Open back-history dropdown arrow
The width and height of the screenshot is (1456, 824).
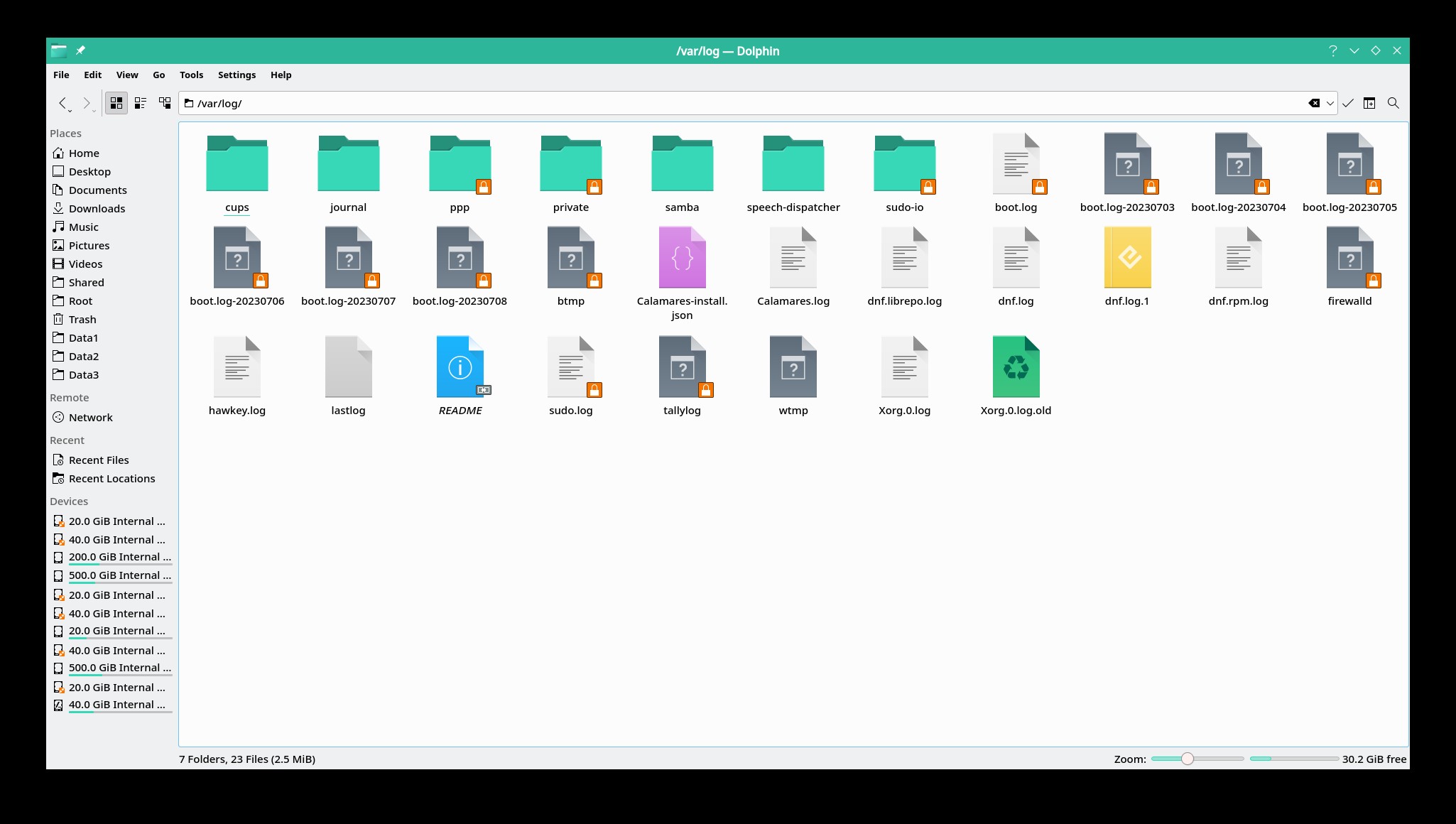tap(70, 110)
